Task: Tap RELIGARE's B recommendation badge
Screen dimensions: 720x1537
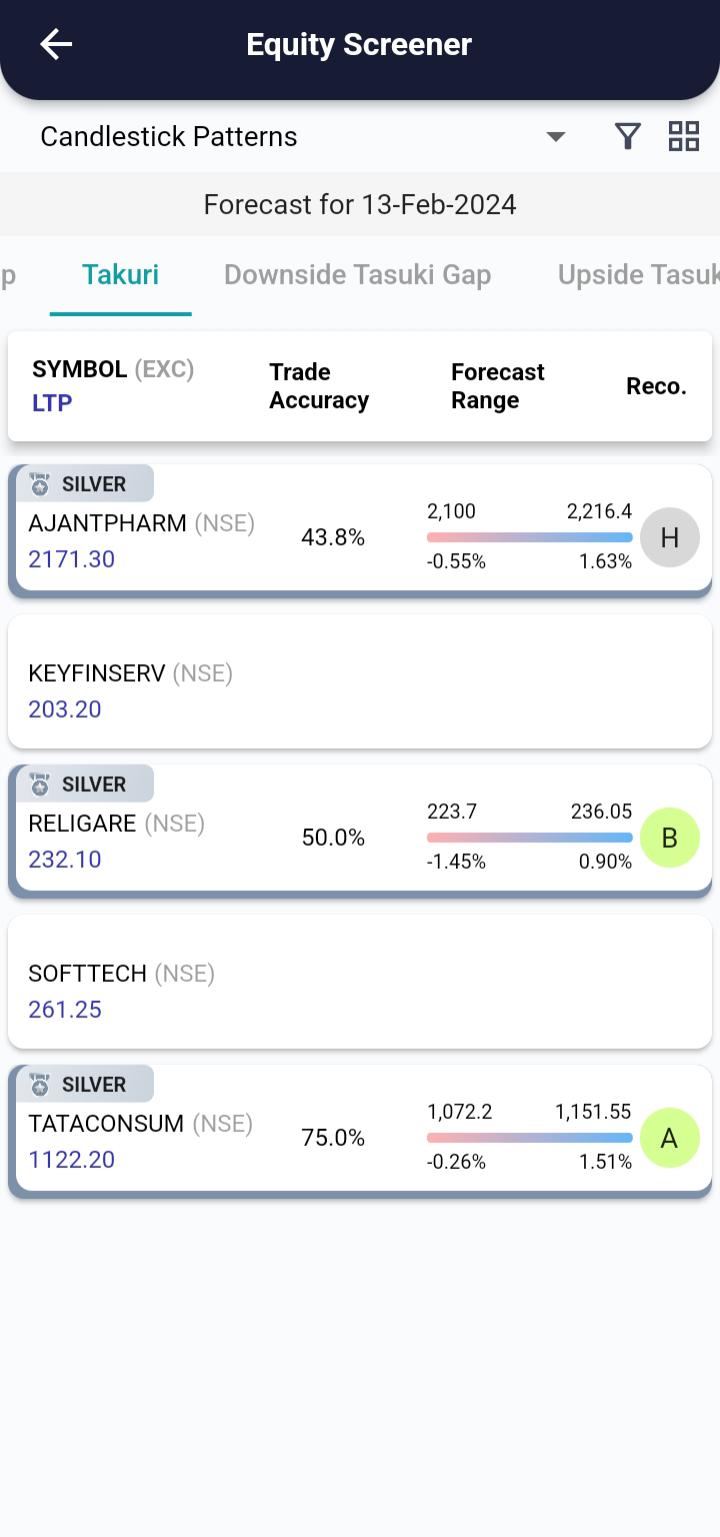Action: click(x=669, y=838)
